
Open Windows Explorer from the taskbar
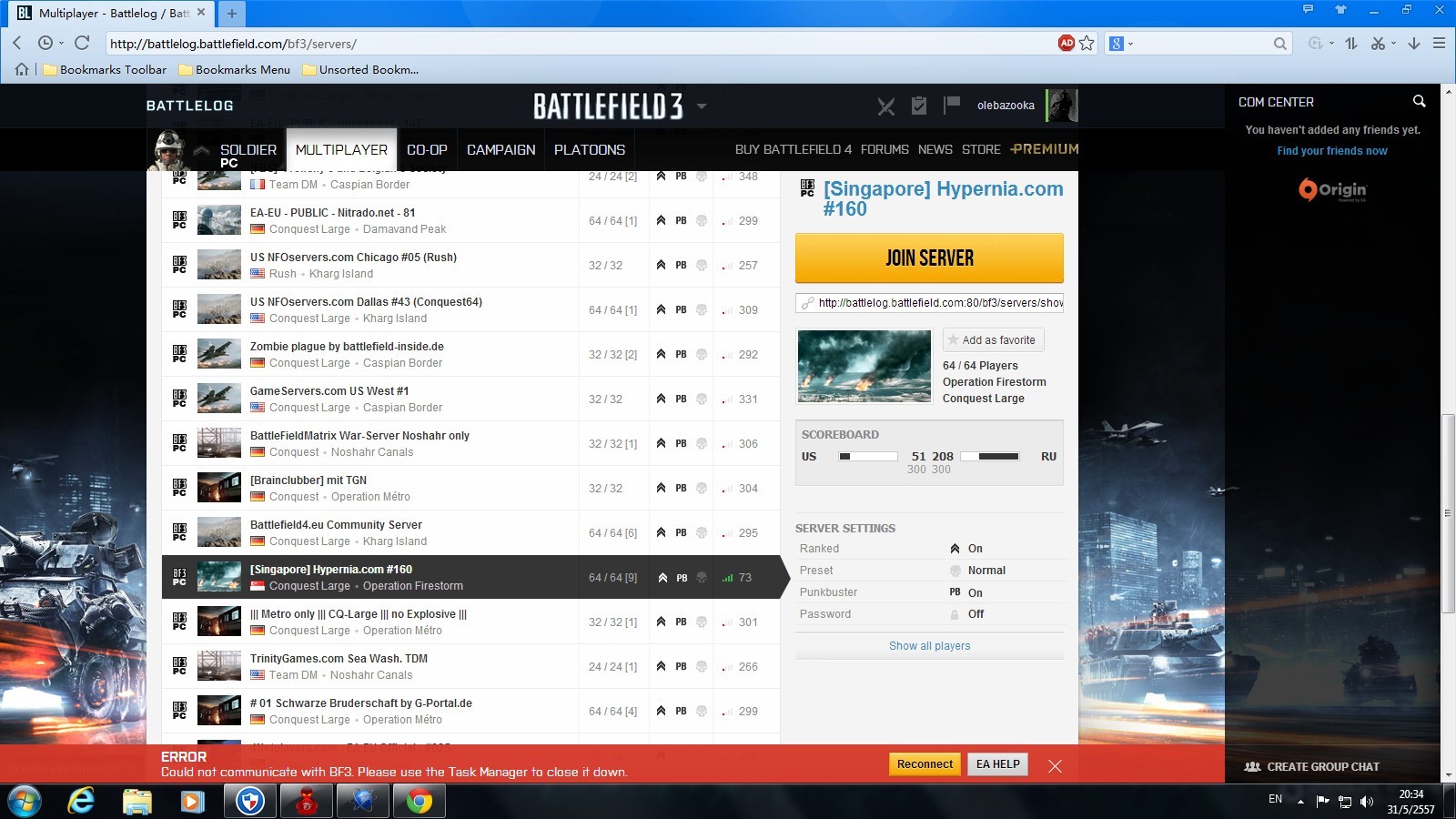137,801
